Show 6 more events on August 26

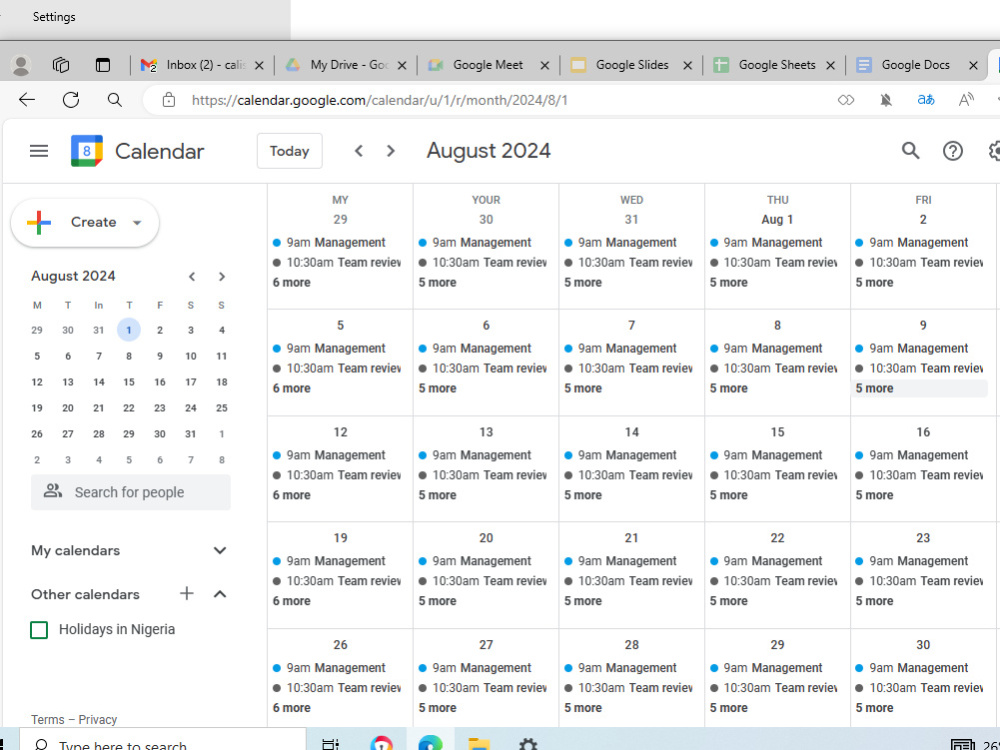pos(291,708)
